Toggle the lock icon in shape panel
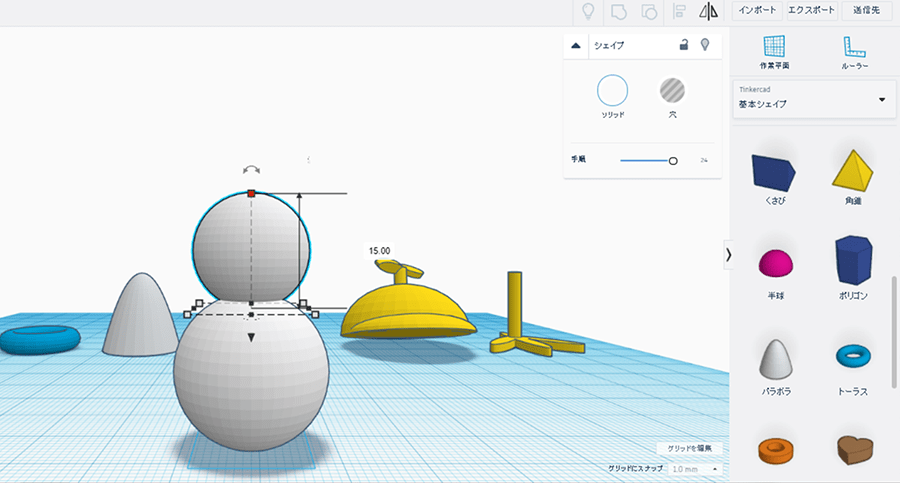Viewport: 900px width, 483px height. [684, 45]
